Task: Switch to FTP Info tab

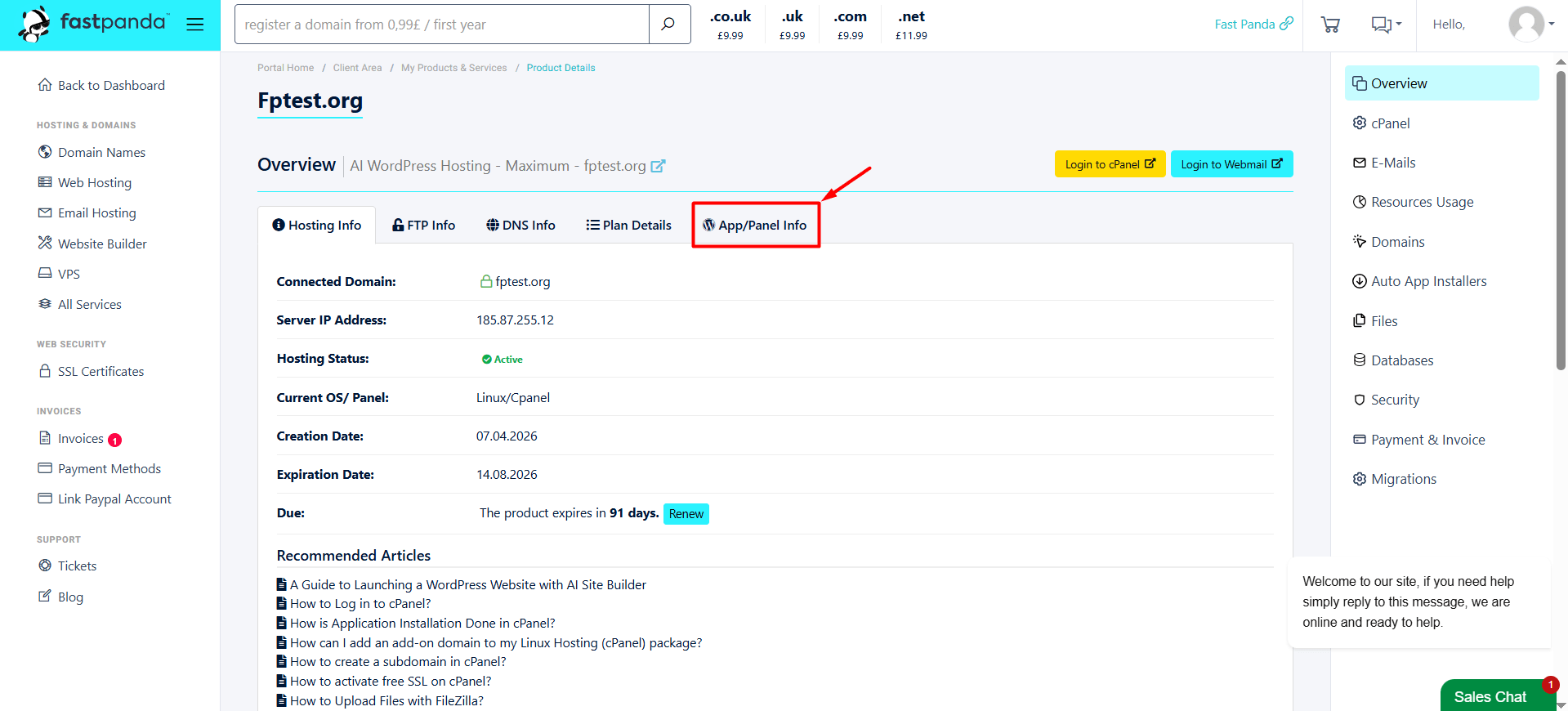Action: (x=423, y=225)
